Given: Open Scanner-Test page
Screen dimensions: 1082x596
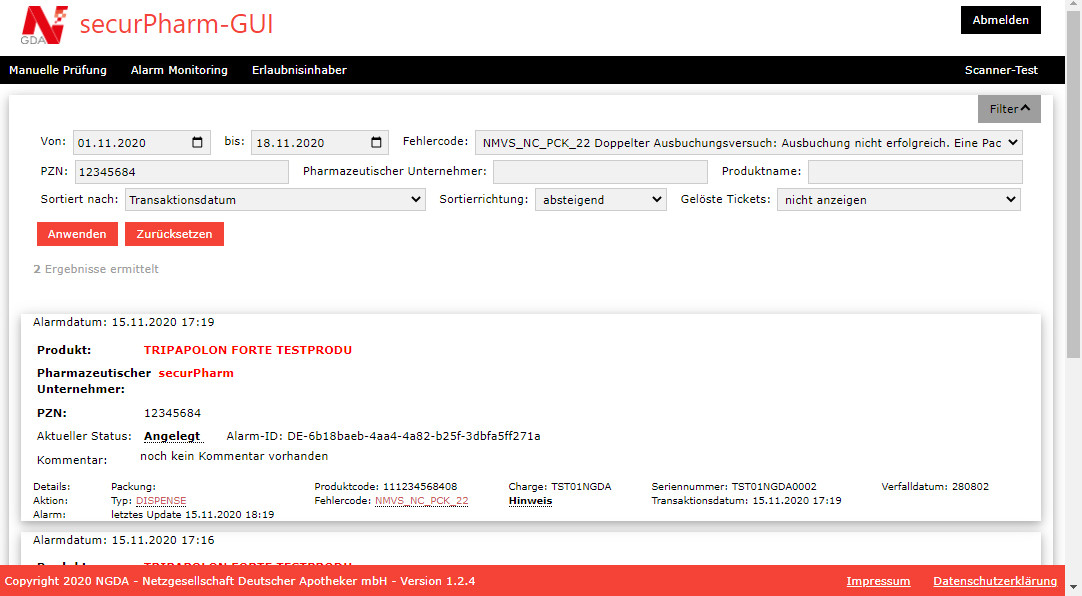Looking at the screenshot, I should (x=1001, y=70).
